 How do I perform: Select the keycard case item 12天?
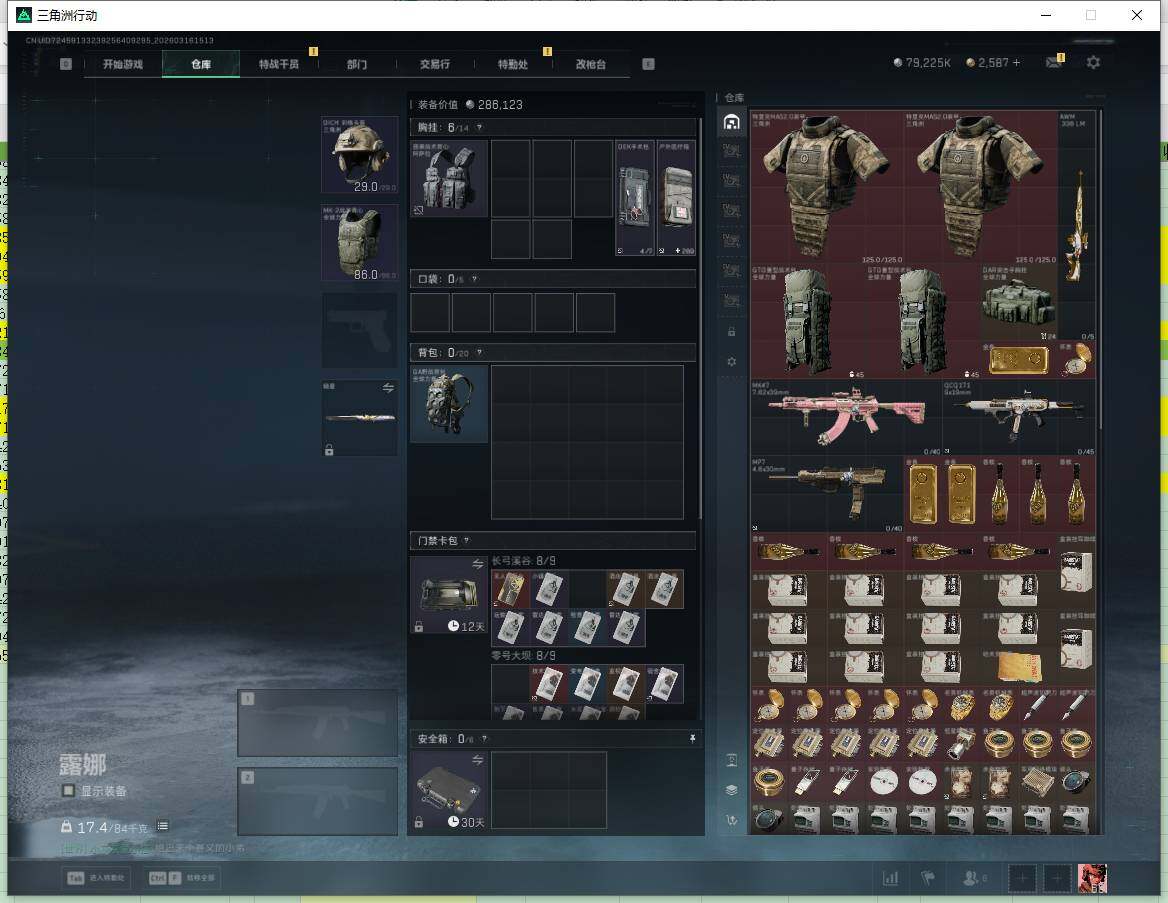449,595
